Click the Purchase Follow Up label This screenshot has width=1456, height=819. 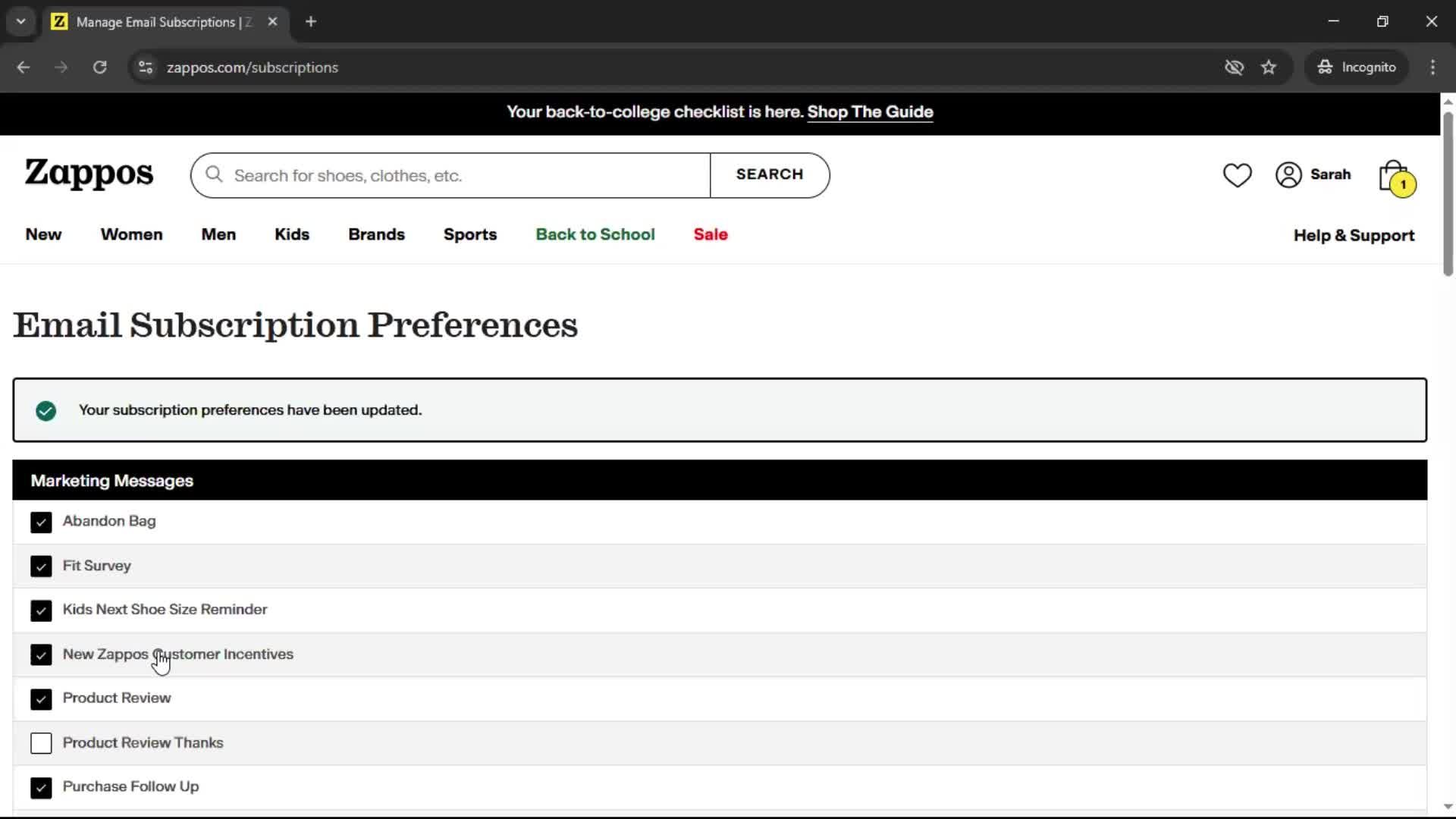130,786
